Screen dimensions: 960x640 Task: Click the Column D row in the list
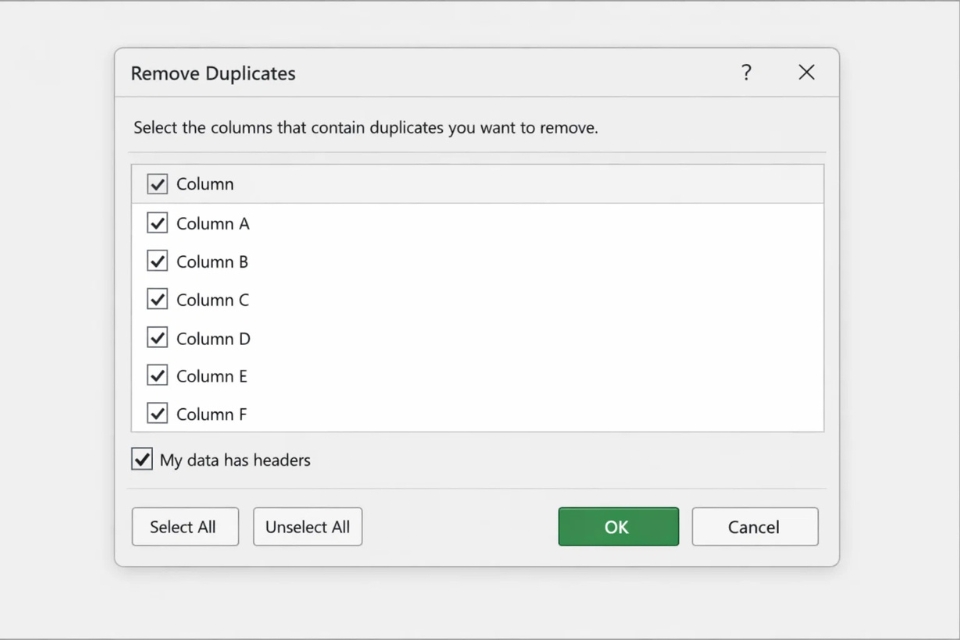400,337
